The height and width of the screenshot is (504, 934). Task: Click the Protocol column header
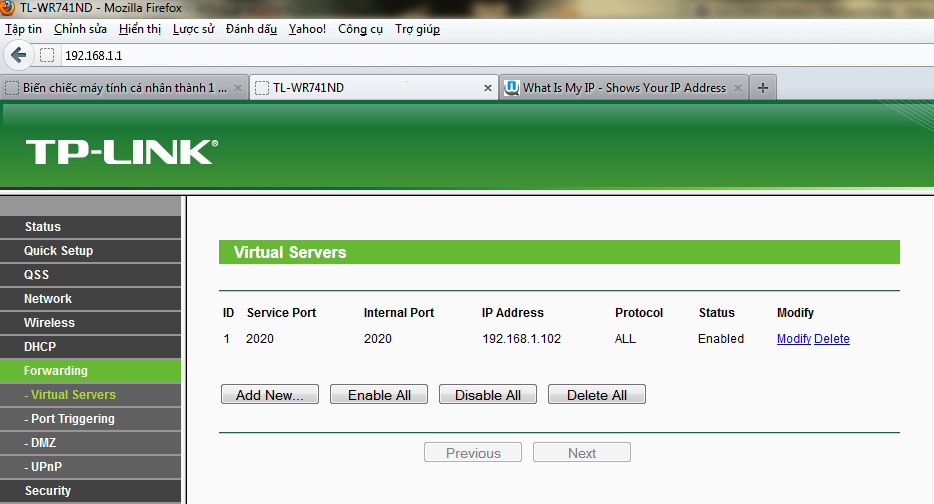[639, 313]
